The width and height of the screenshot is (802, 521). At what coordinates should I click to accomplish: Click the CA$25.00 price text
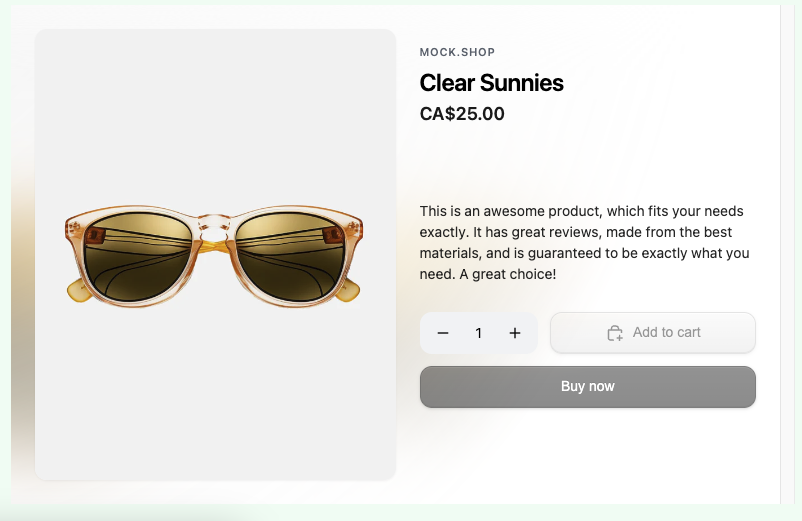(x=462, y=114)
